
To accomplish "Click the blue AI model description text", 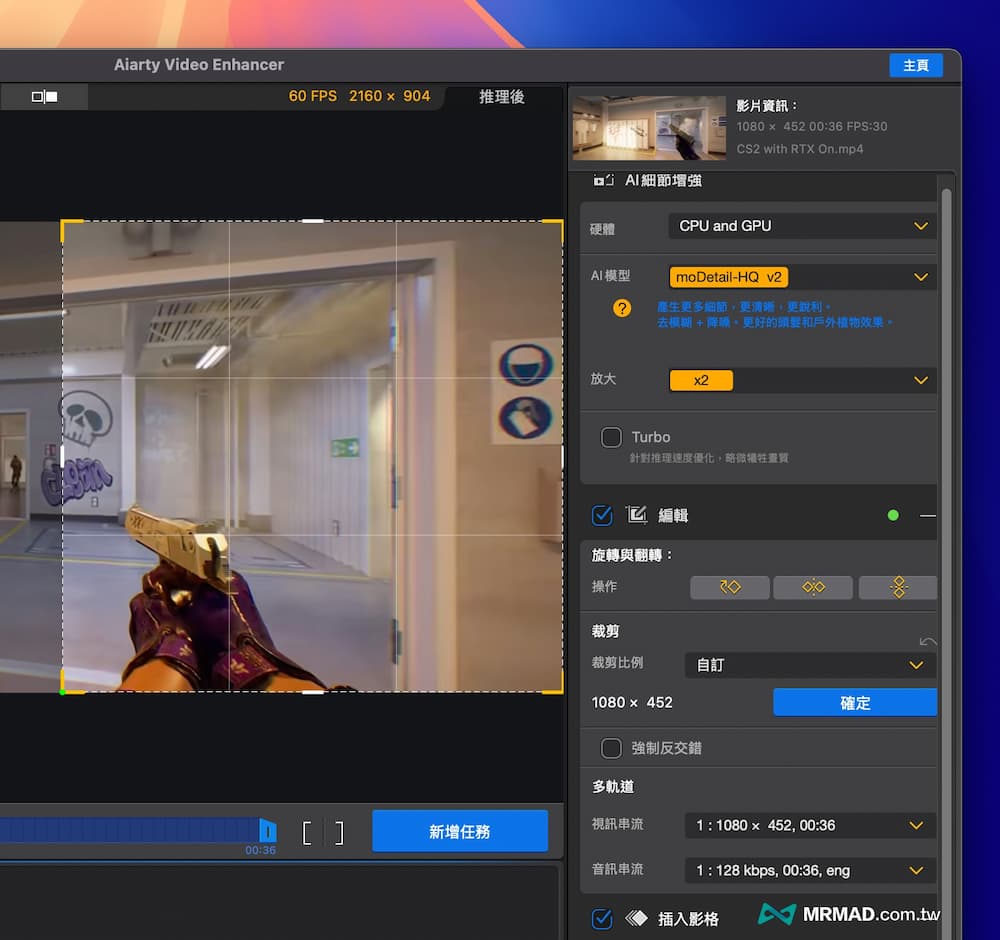I will pyautogui.click(x=774, y=315).
